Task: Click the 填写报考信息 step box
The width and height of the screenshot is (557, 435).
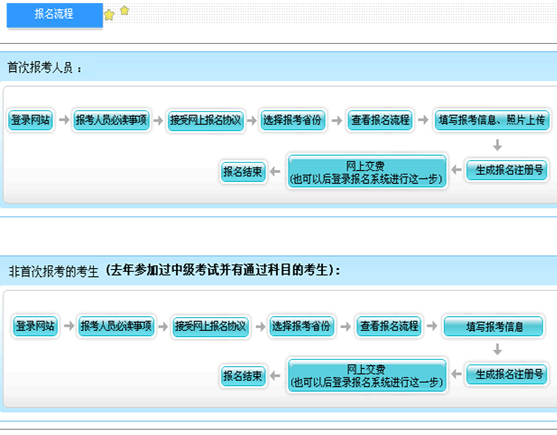Action: pos(494,326)
